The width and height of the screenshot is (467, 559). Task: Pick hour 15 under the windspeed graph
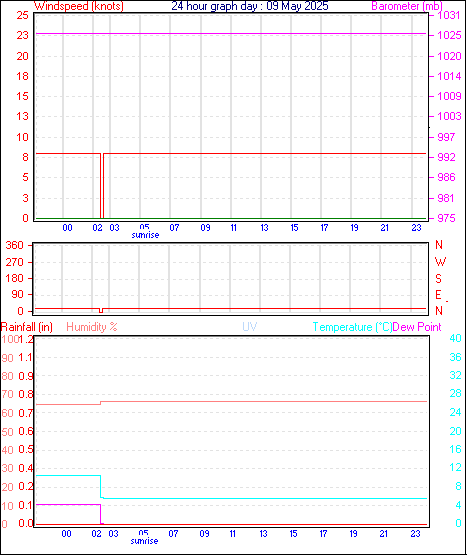[294, 227]
